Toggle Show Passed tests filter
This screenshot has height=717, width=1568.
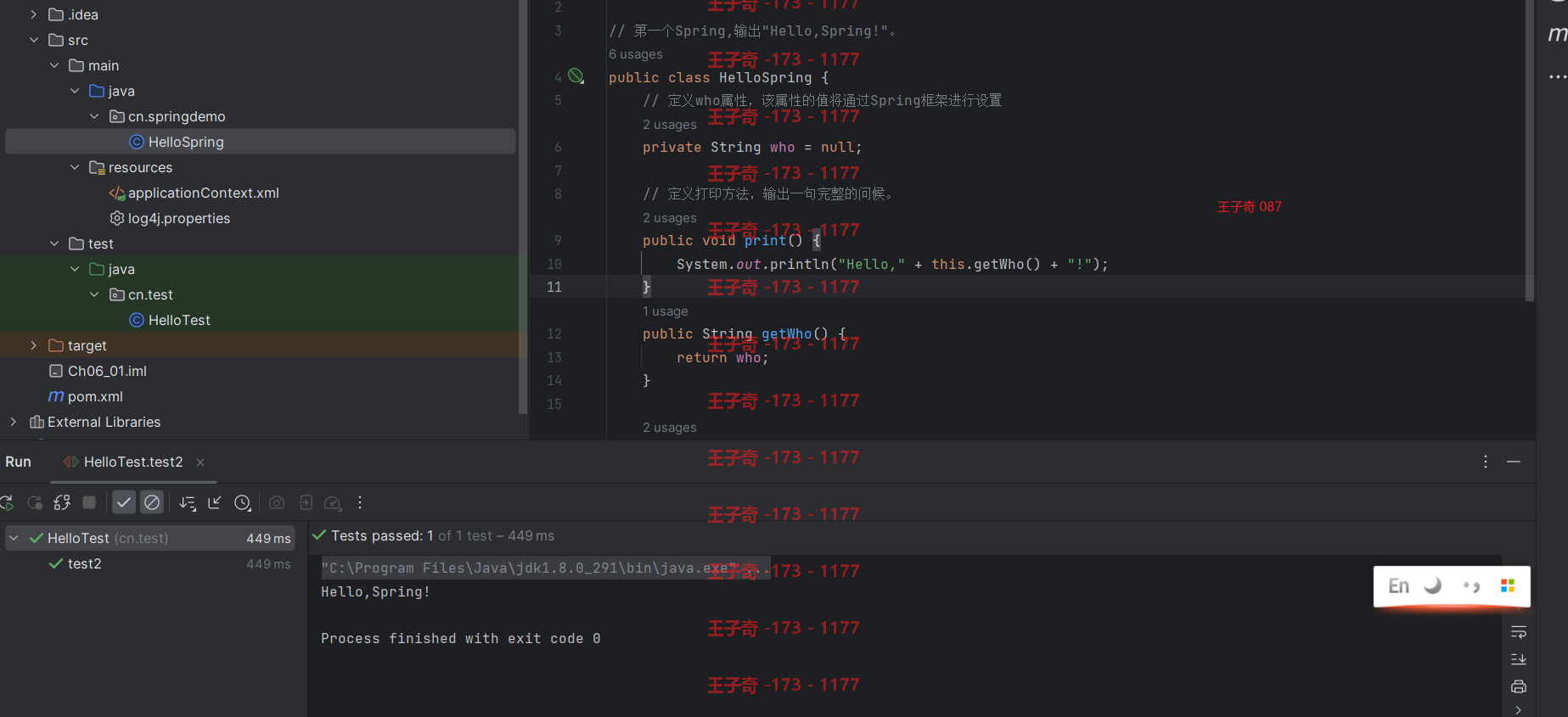pyautogui.click(x=124, y=502)
